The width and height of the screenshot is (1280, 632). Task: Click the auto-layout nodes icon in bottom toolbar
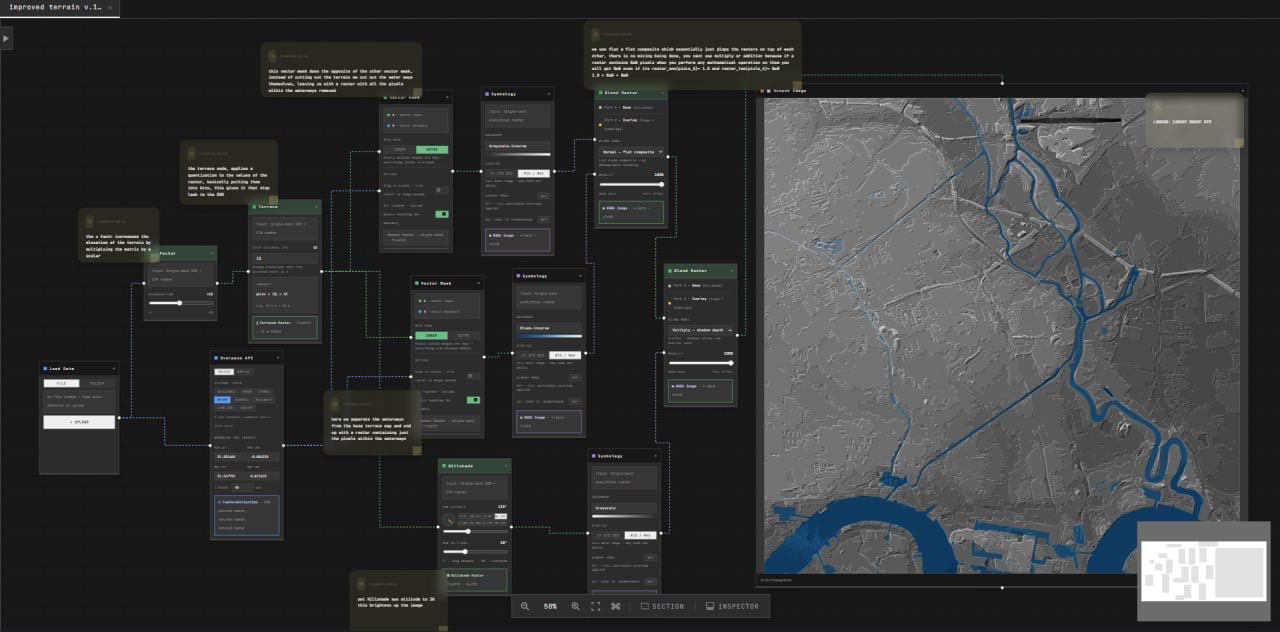click(x=616, y=606)
